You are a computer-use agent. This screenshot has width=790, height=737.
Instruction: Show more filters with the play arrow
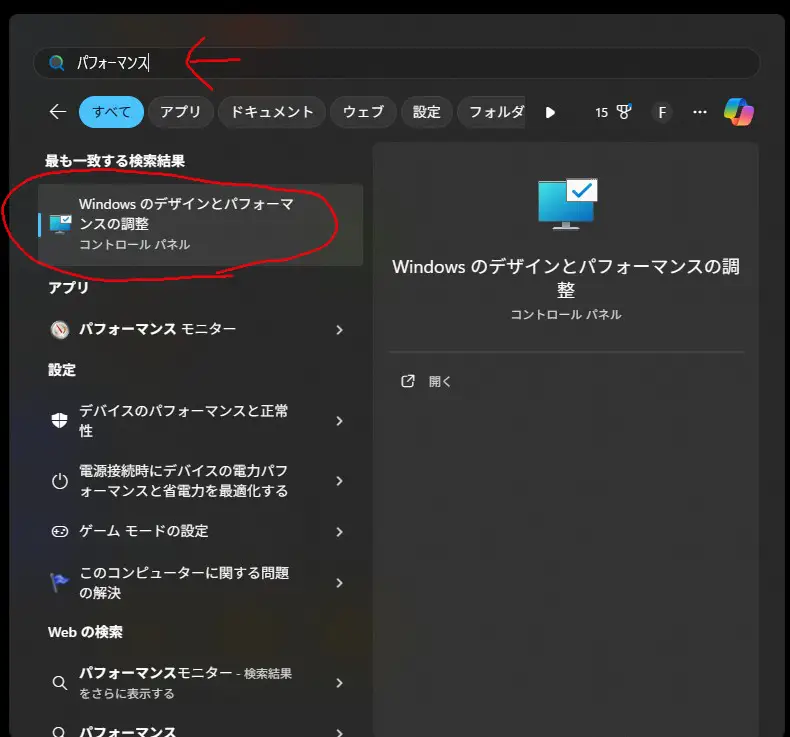[550, 112]
